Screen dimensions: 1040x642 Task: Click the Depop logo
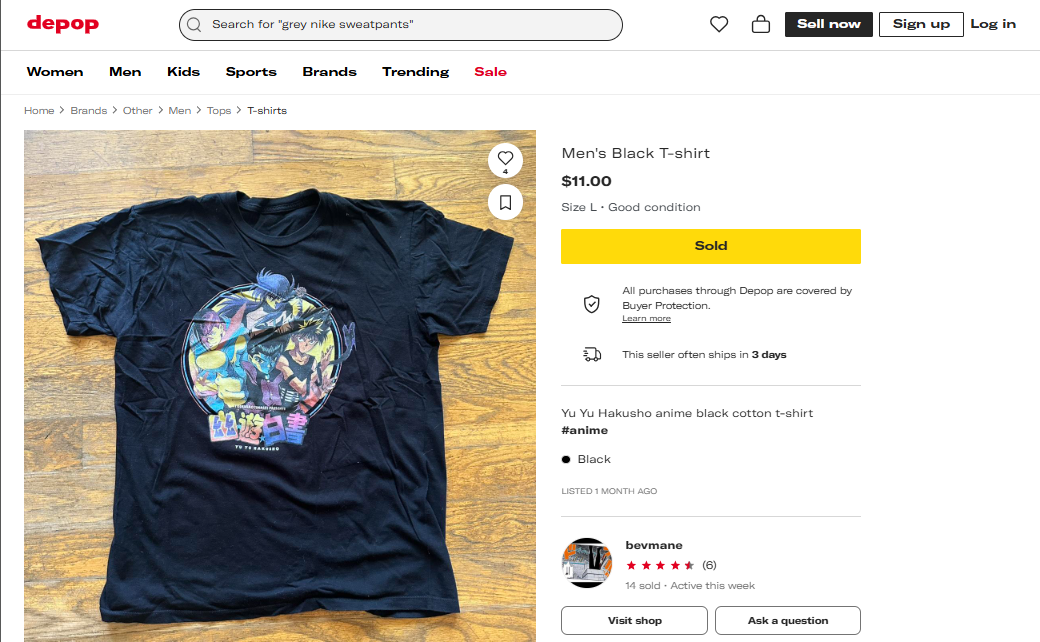pyautogui.click(x=62, y=24)
